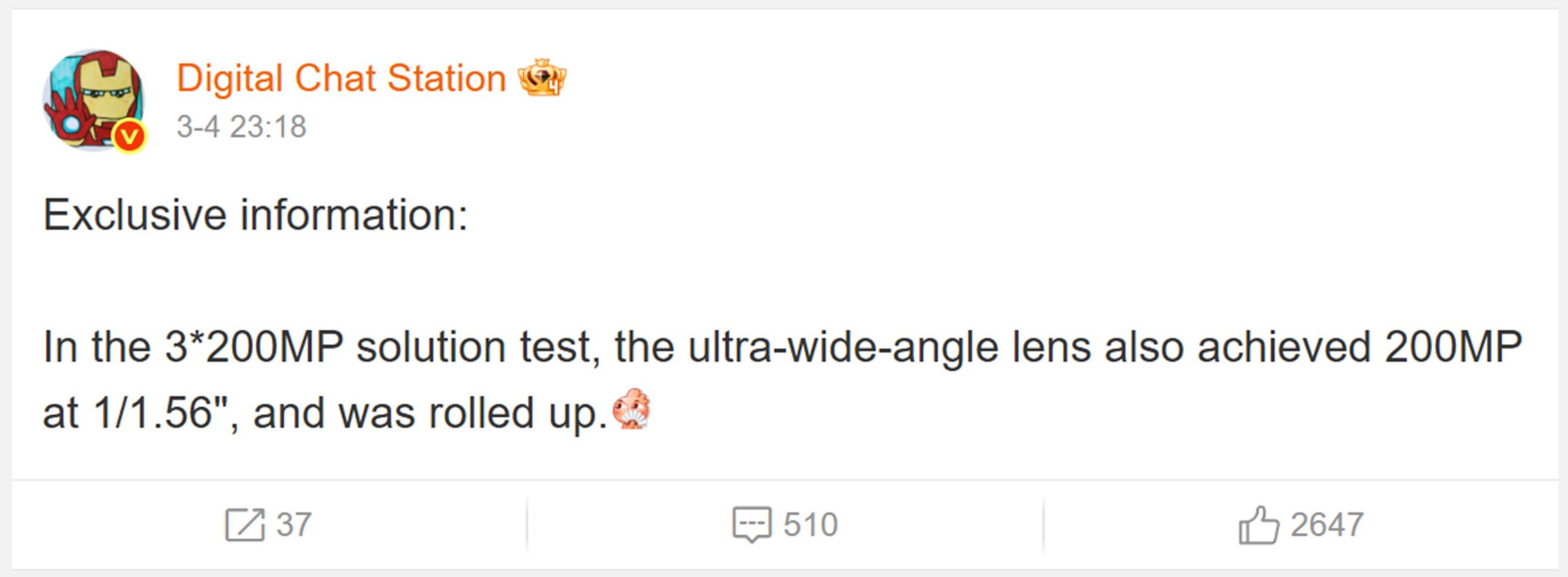Click the comment count 510
This screenshot has width=1568, height=577.
(810, 524)
